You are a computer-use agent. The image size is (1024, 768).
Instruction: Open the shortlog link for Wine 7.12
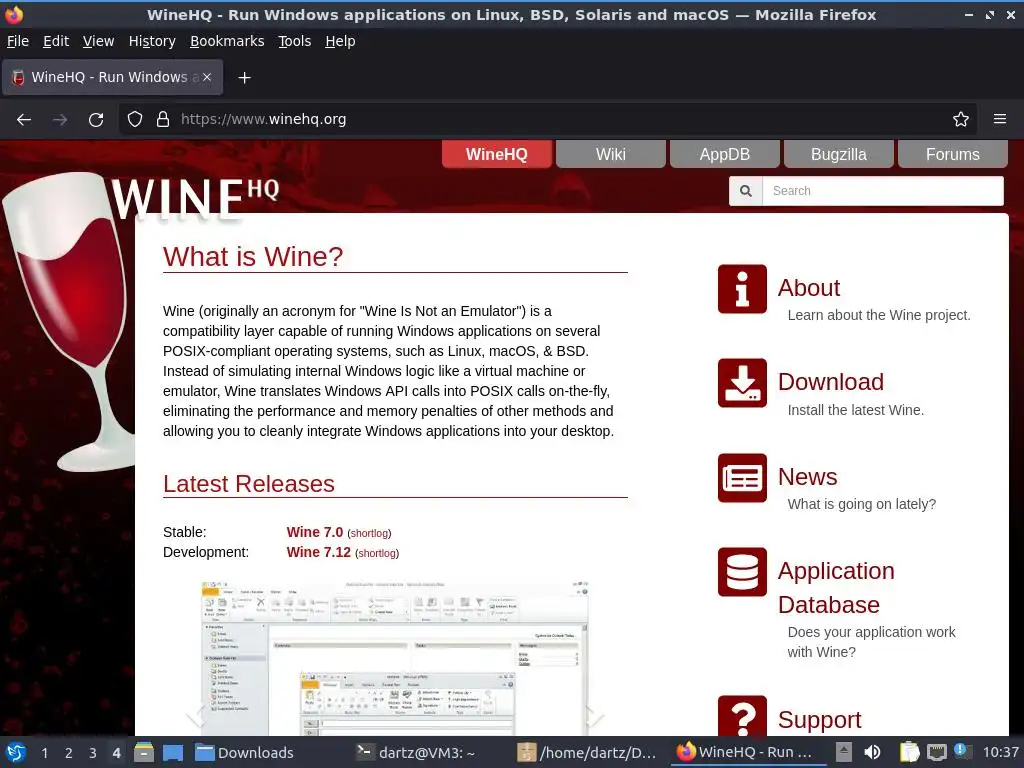(x=377, y=553)
